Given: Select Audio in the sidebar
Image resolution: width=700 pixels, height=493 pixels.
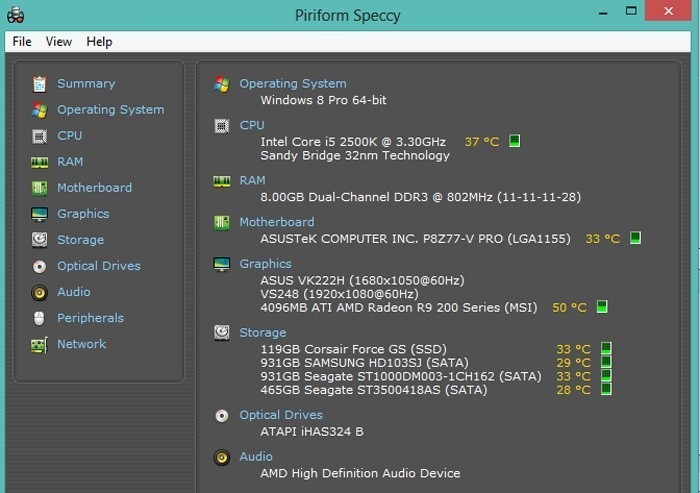Looking at the screenshot, I should click(x=74, y=292).
